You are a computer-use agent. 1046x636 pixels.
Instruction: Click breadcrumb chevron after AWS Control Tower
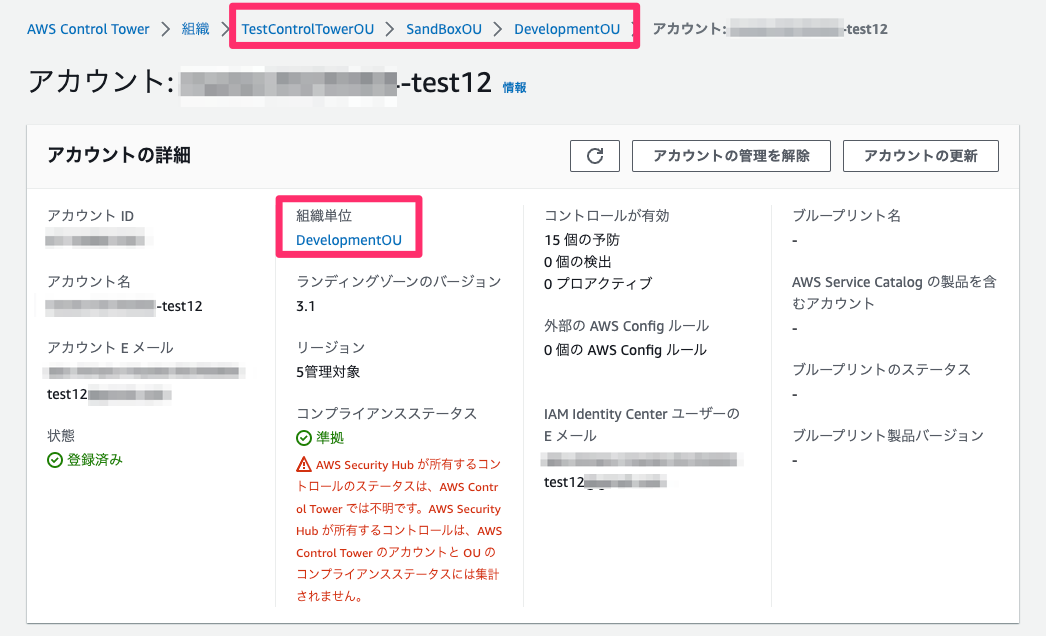coord(165,29)
